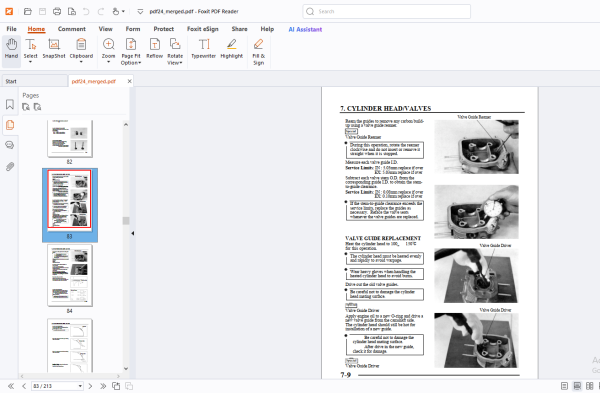
Task: Open a file with the folder icon
Action: [x=28, y=11]
